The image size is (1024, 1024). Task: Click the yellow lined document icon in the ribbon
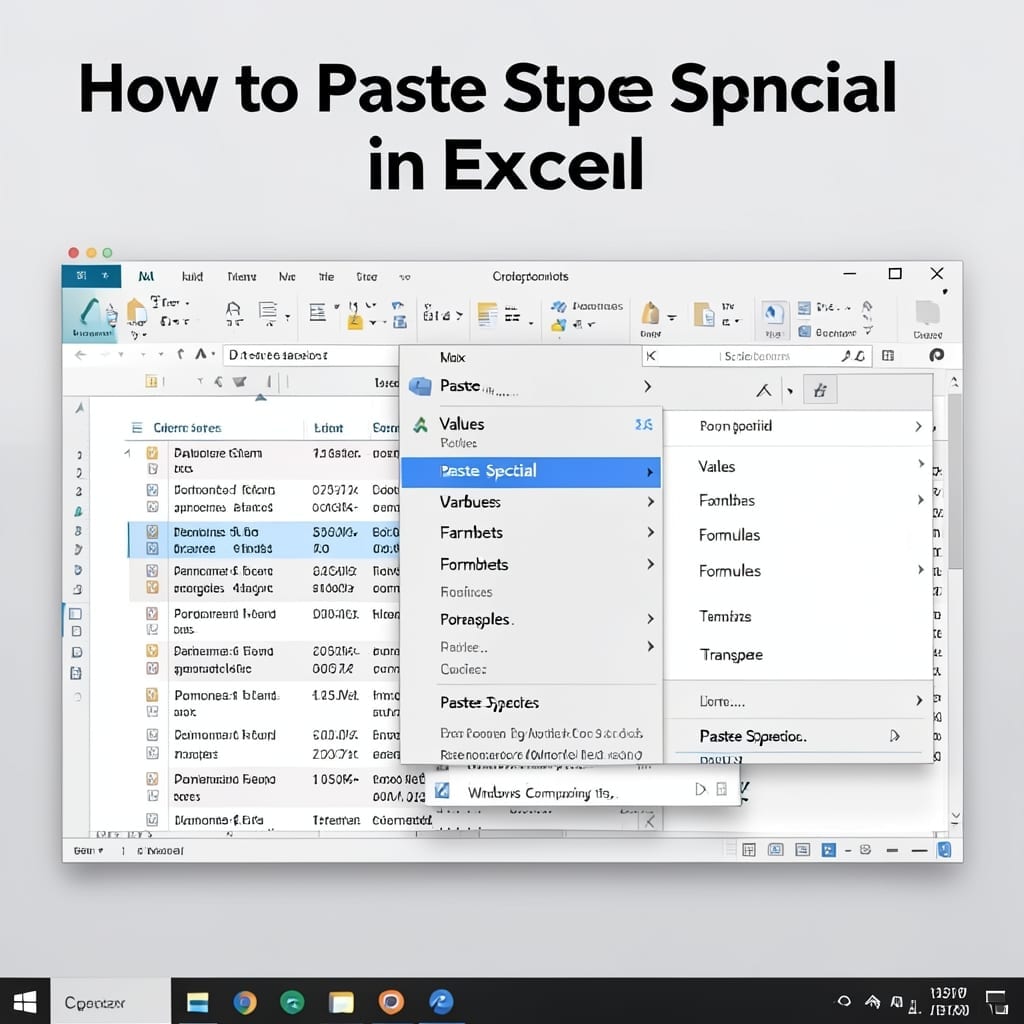[487, 315]
